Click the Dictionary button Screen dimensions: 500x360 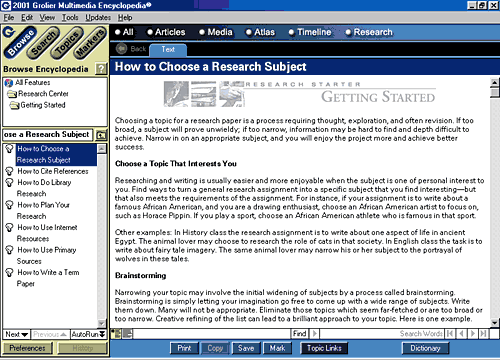(x=425, y=348)
